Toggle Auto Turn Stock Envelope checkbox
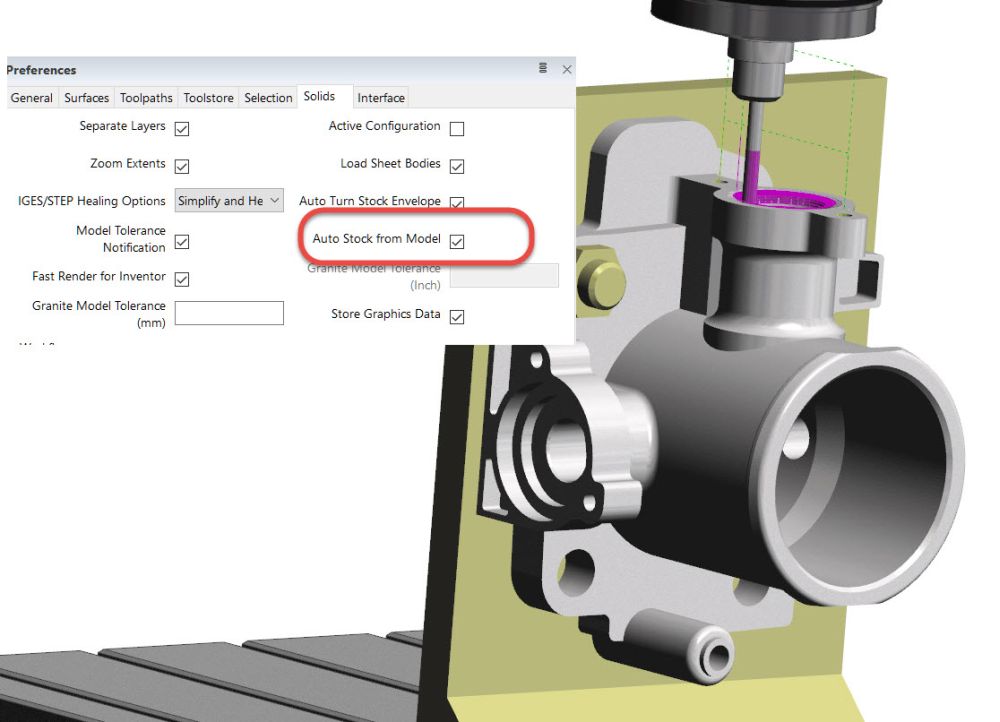The width and height of the screenshot is (1000, 722). pyautogui.click(x=457, y=203)
